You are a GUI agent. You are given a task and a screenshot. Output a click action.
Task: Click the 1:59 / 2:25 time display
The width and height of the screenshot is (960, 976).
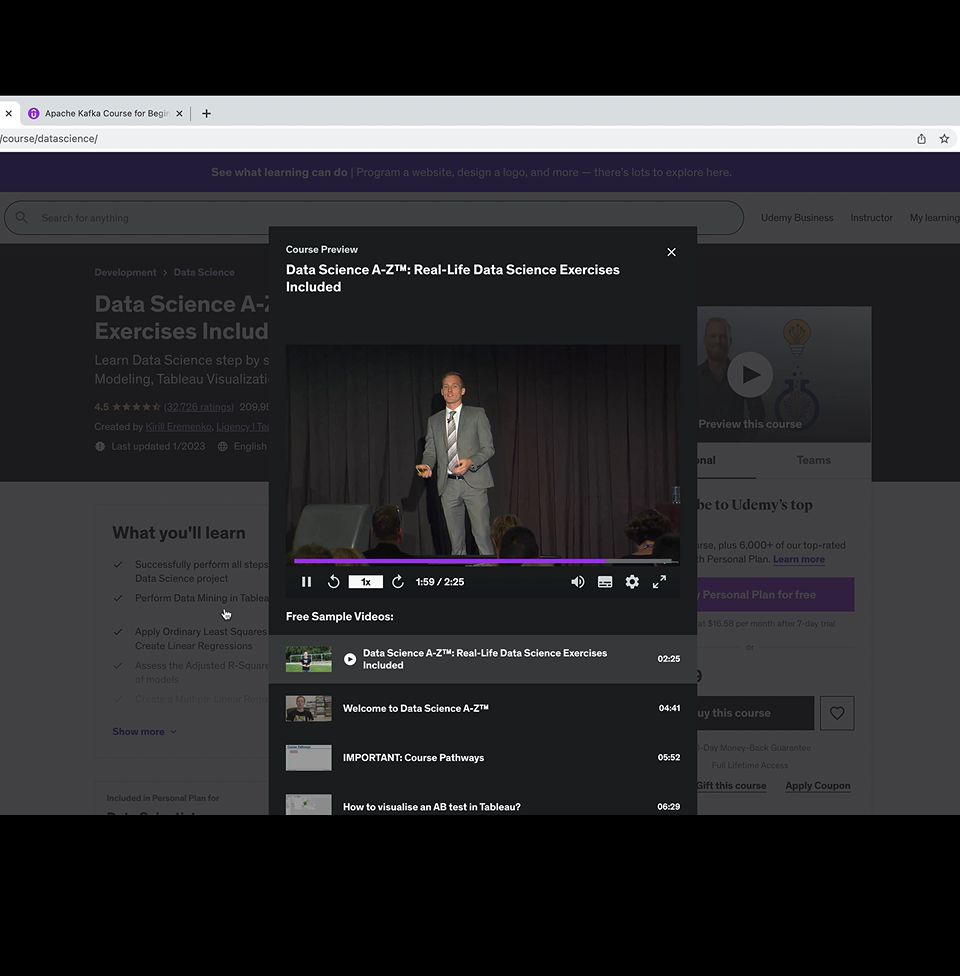(440, 582)
